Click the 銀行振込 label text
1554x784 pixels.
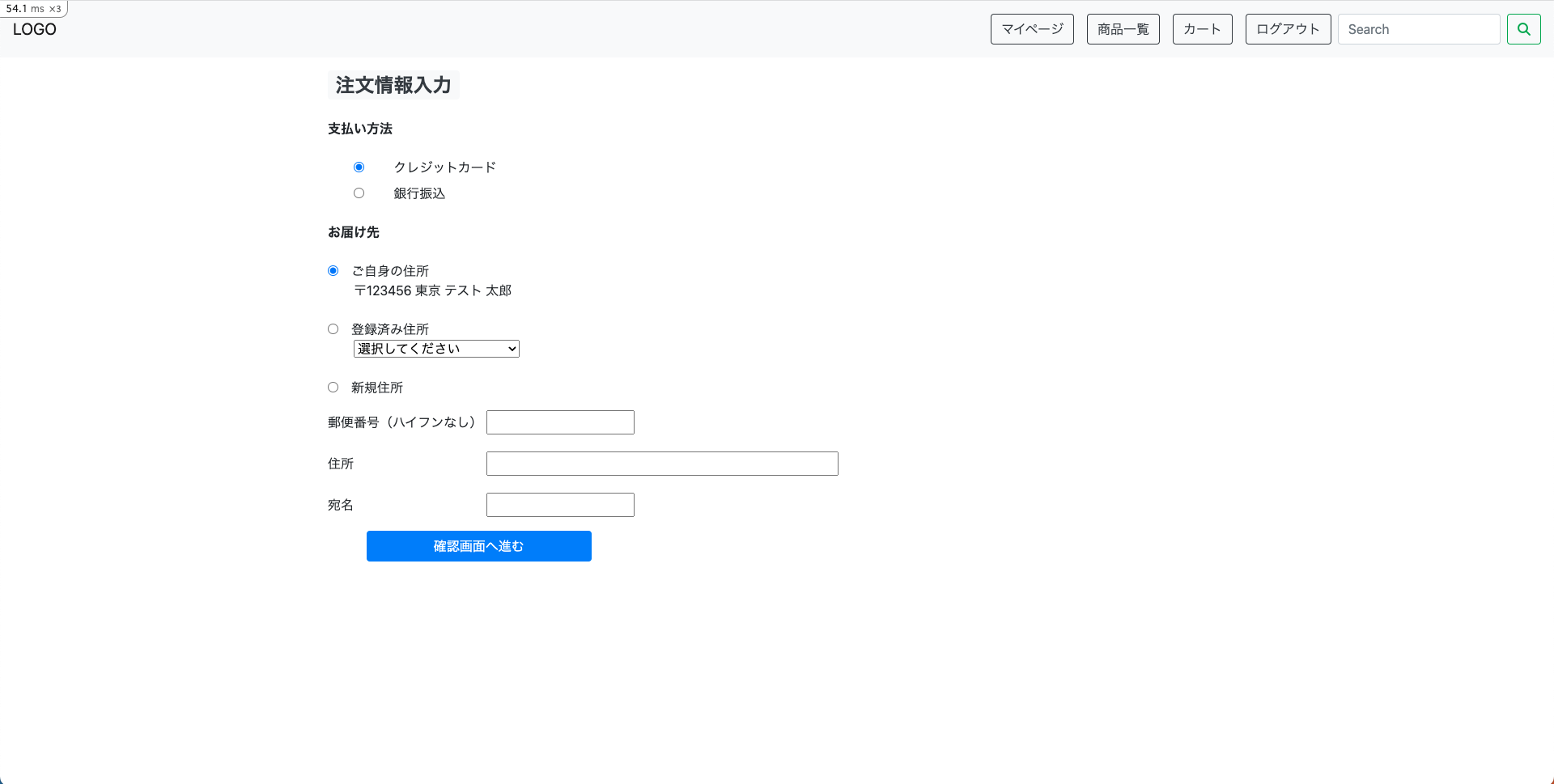click(419, 193)
